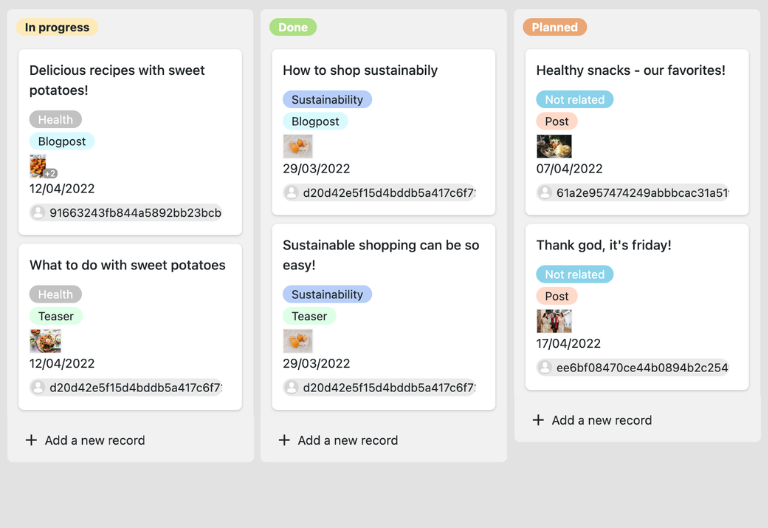Add a new record to Planned column
768x528 pixels.
[x=601, y=420]
